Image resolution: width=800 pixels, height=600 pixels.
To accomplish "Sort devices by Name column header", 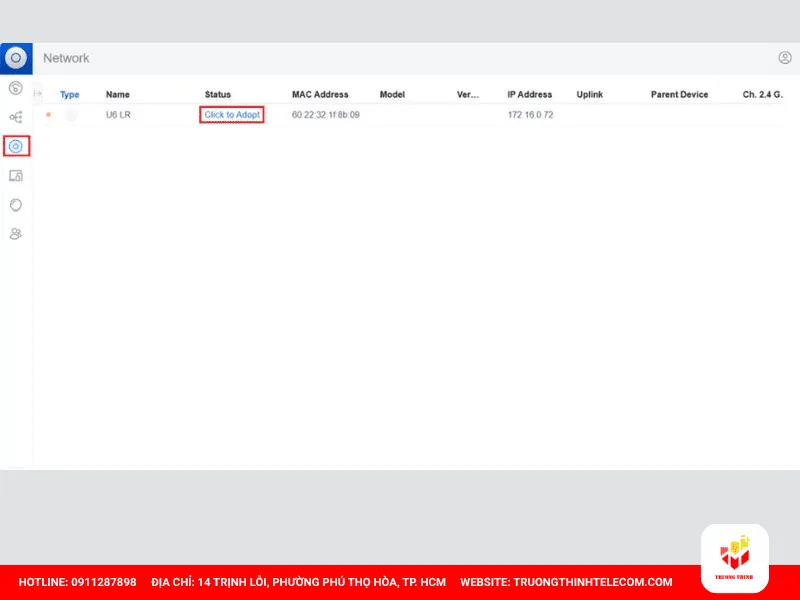I will coord(117,94).
